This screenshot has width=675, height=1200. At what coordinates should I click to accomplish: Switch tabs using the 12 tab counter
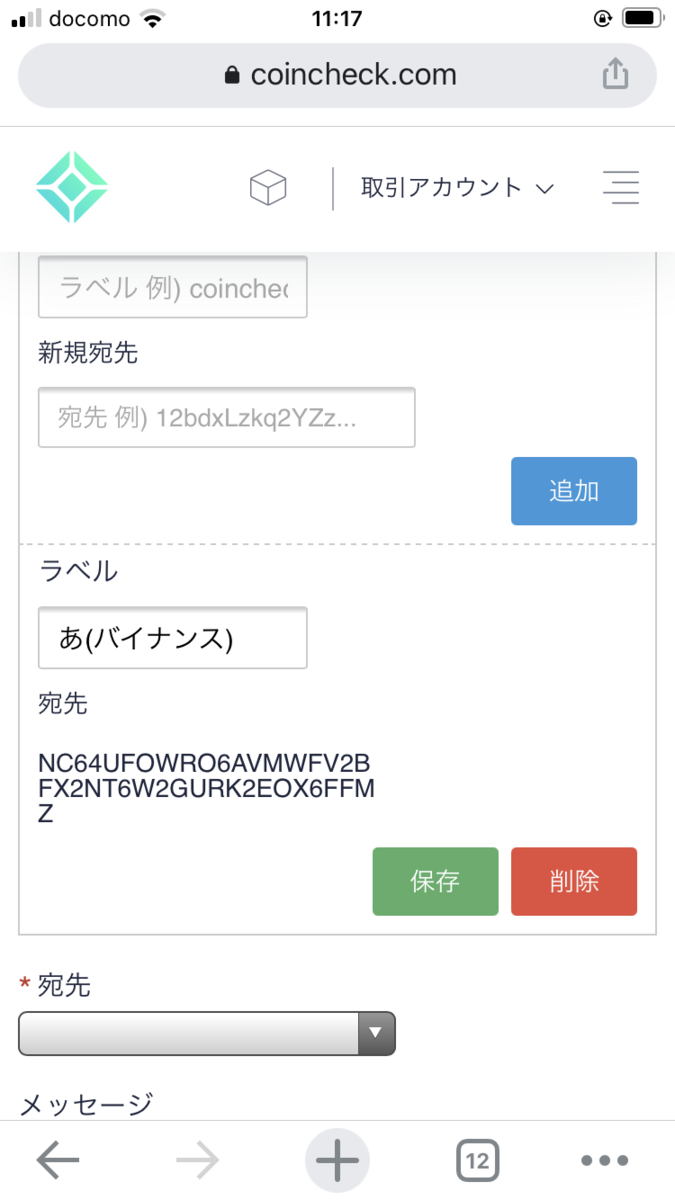tap(477, 1160)
